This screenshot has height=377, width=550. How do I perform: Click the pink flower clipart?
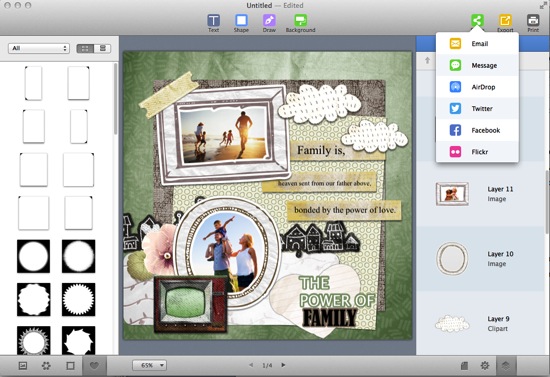click(x=160, y=250)
